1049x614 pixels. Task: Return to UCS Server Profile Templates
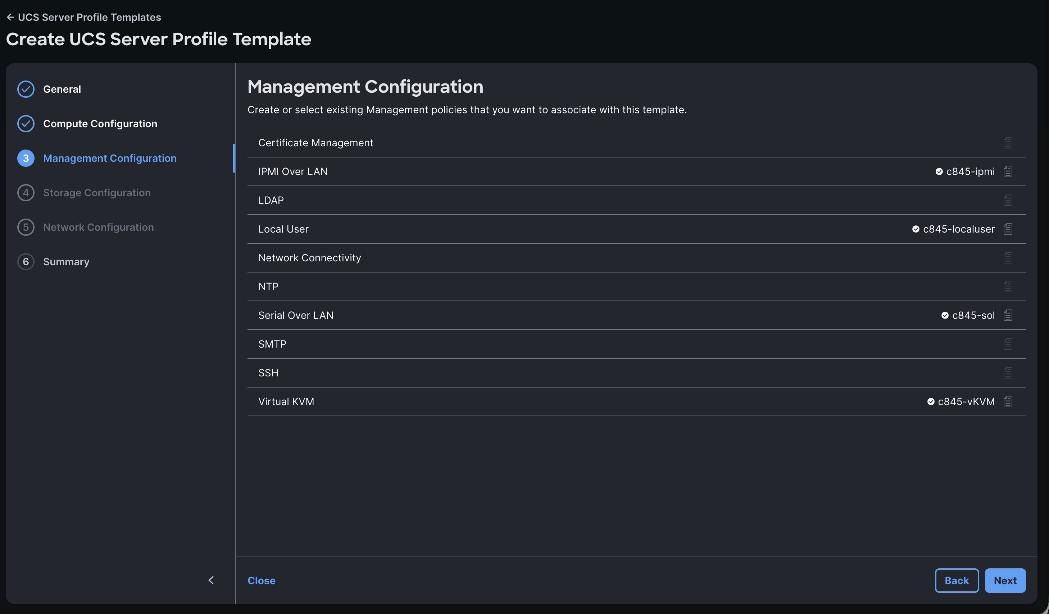[x=90, y=17]
